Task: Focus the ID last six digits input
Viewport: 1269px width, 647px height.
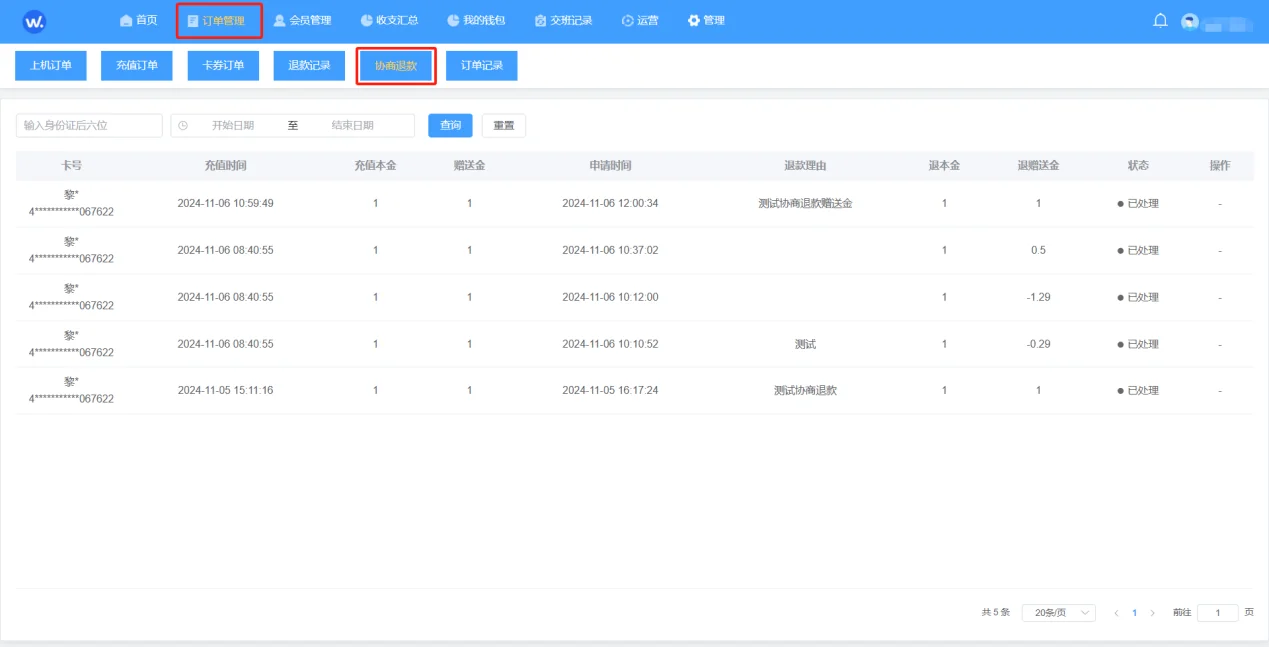Action: (x=89, y=126)
